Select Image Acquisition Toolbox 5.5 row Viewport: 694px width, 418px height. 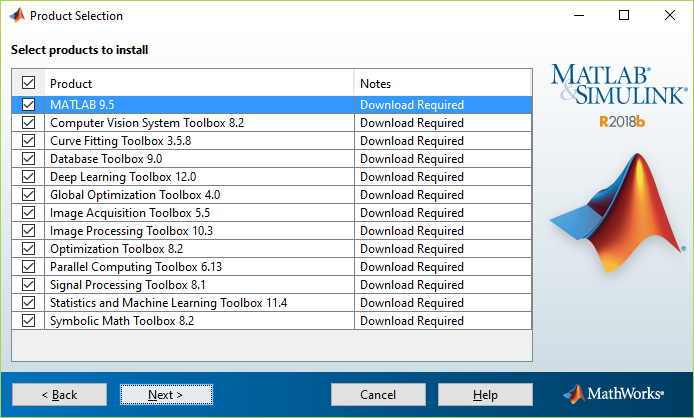coord(272,213)
